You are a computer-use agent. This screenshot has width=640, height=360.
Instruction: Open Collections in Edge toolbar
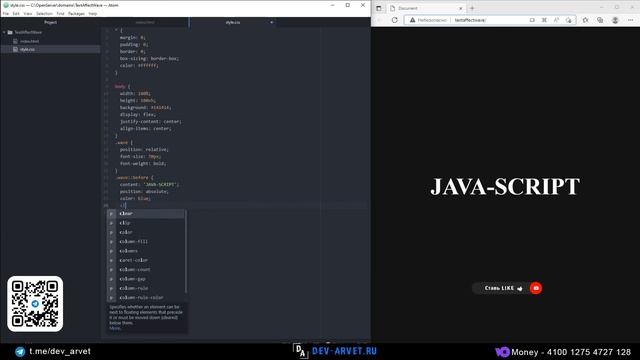point(600,20)
